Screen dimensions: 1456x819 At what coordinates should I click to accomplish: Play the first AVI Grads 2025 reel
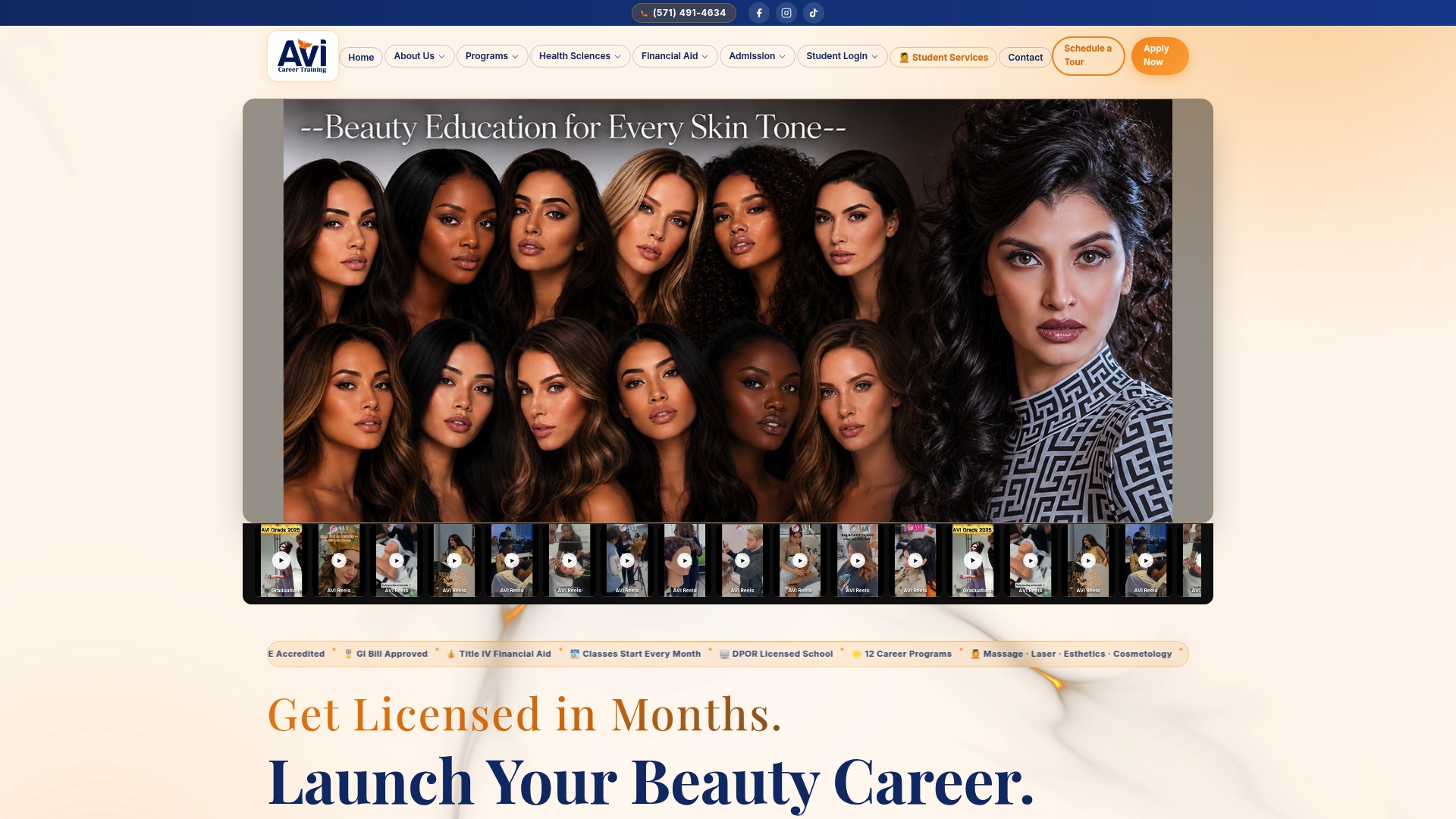[281, 560]
